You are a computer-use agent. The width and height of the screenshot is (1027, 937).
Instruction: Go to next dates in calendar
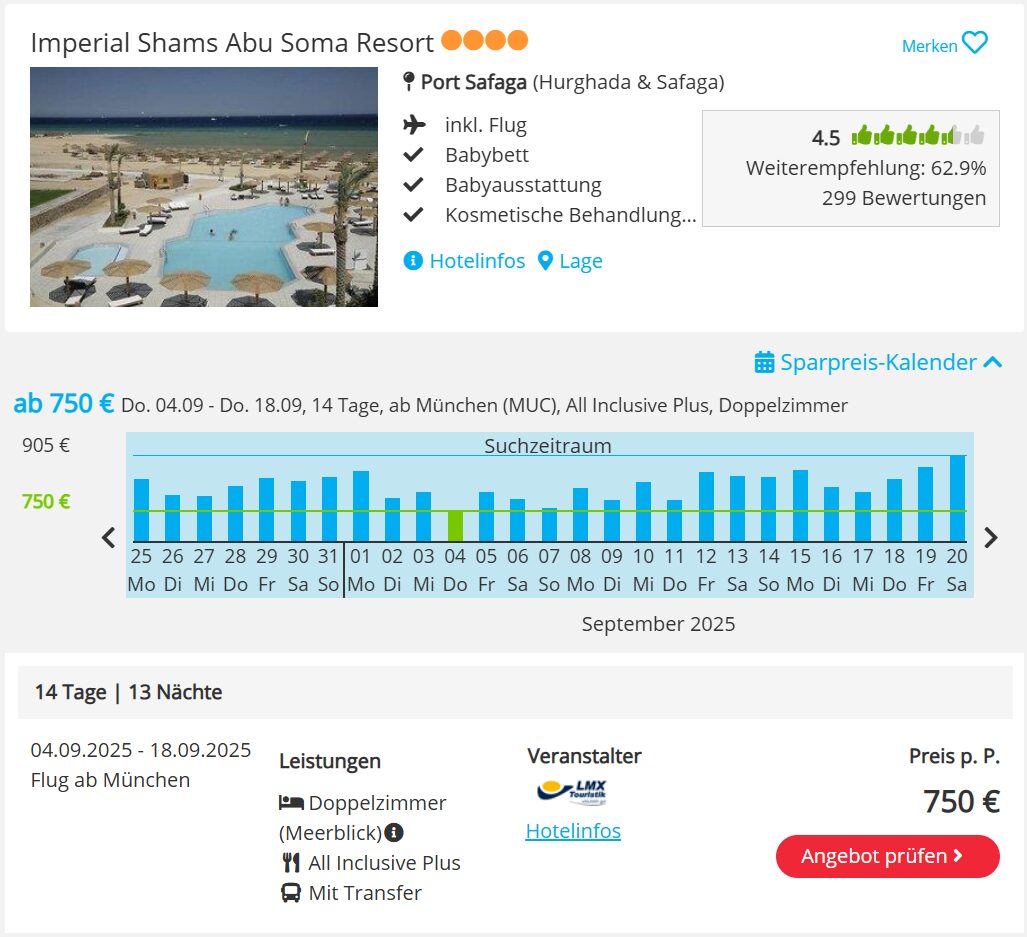point(991,538)
